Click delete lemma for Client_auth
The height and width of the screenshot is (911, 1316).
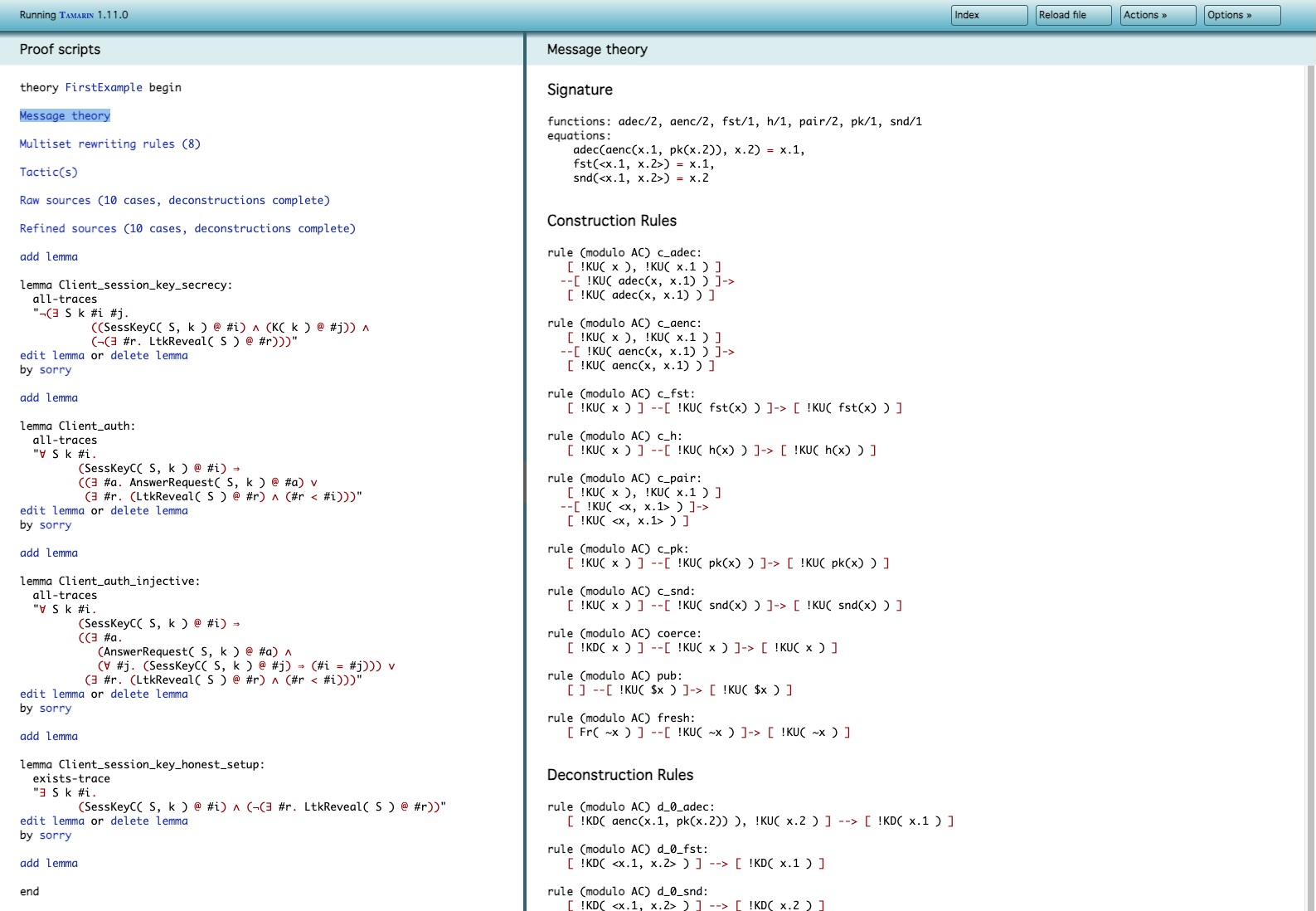point(149,510)
